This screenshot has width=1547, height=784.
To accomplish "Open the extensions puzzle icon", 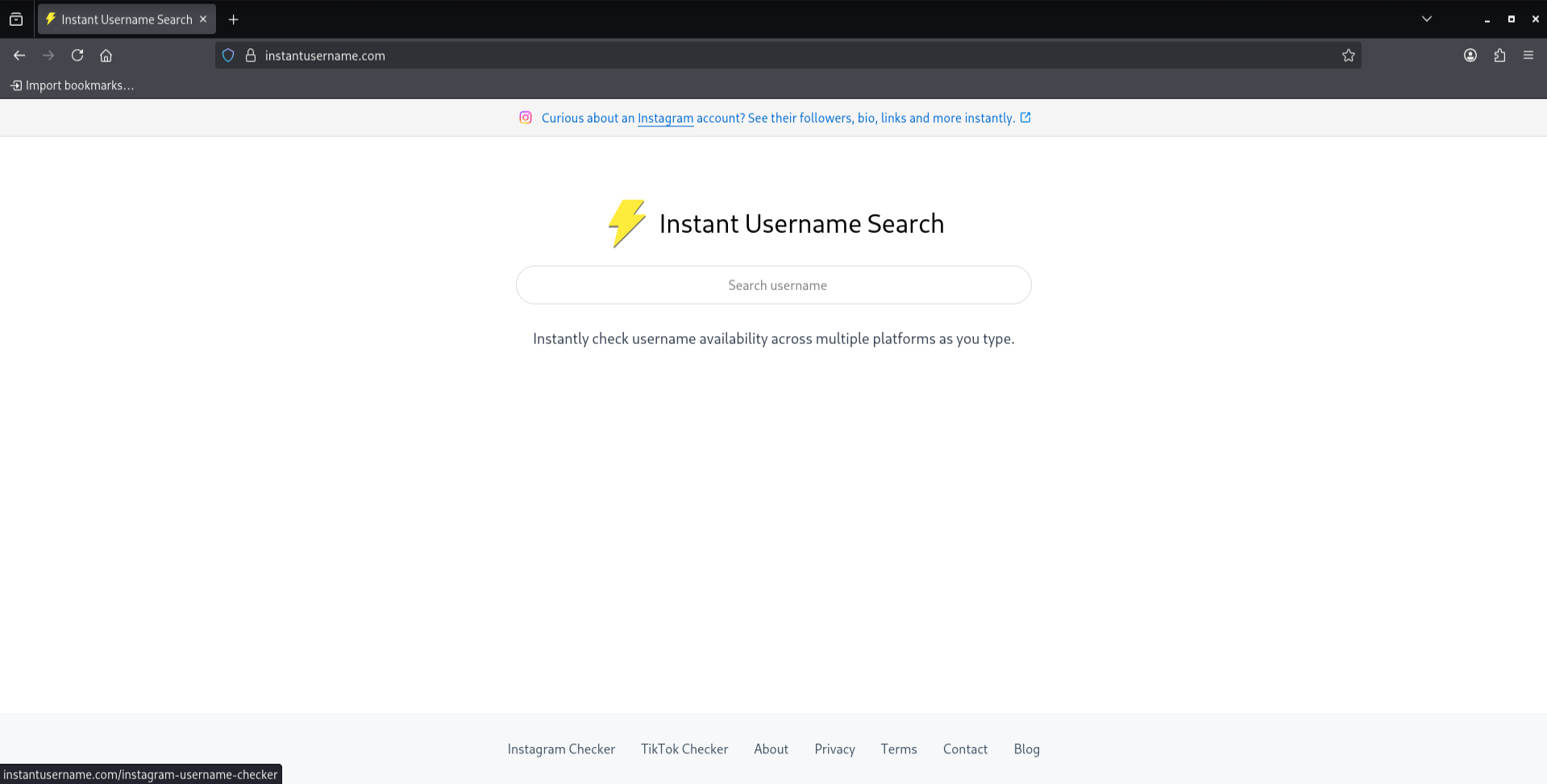I will 1499,56.
